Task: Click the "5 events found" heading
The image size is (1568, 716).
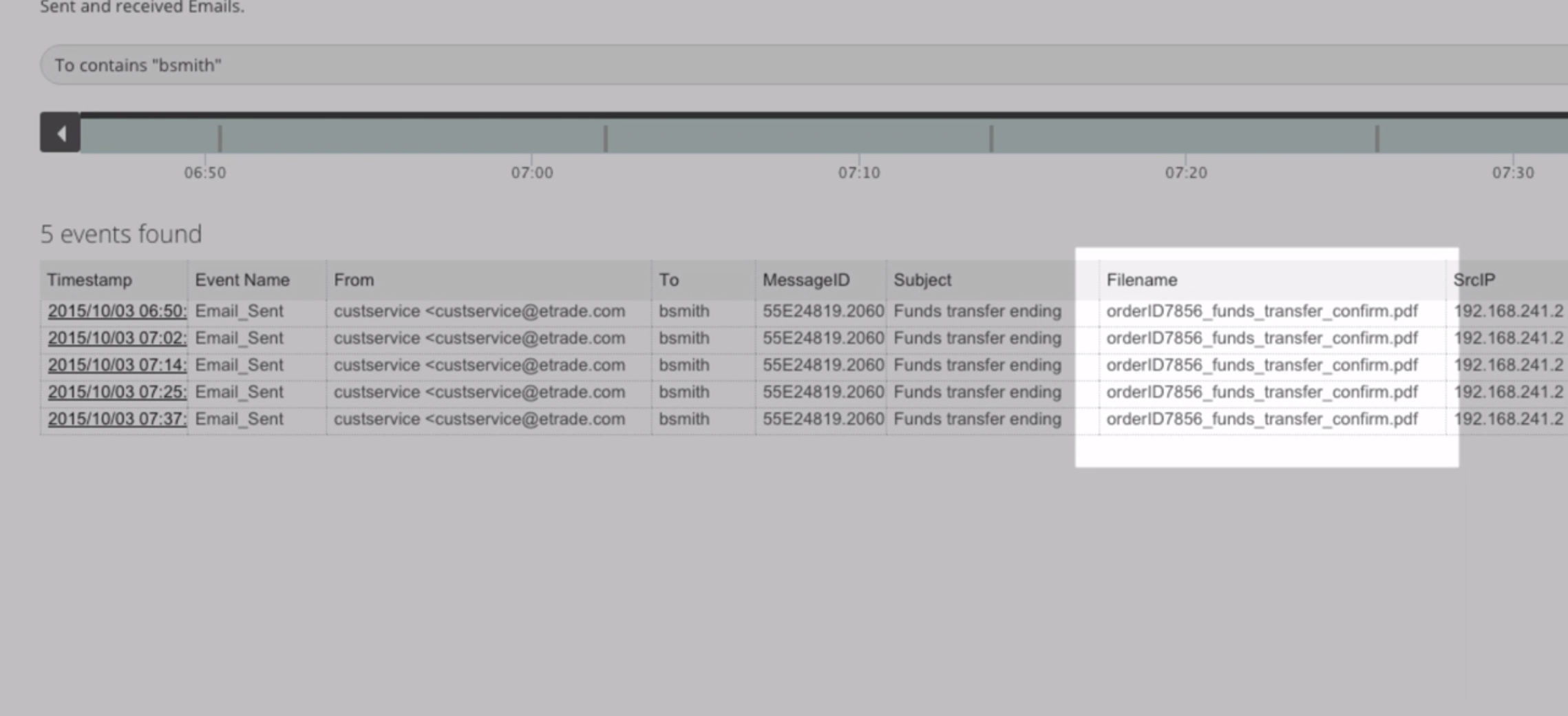Action: [121, 234]
